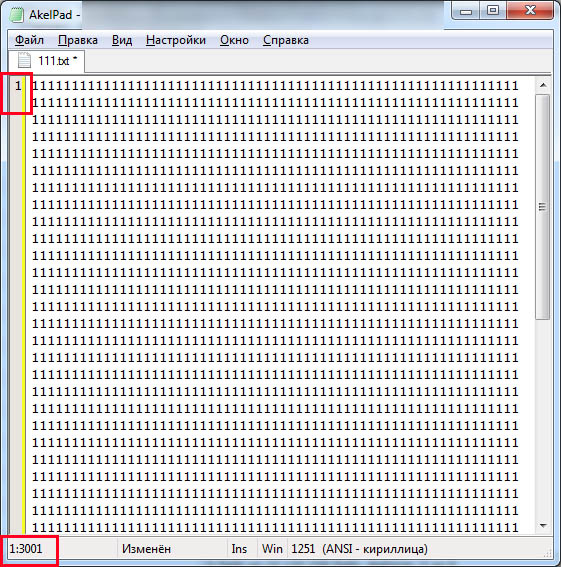Screen dimensions: 561x567
Task: Click the scroll up arrow
Action: 543,85
